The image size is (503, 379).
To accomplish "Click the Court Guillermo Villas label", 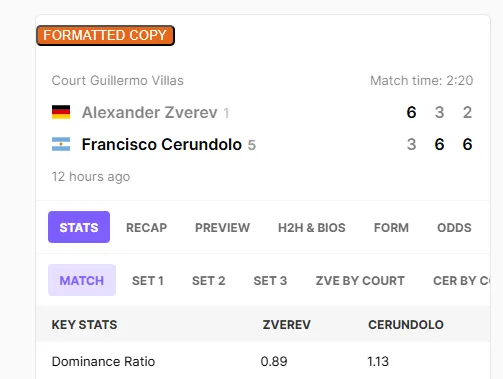I will point(118,81).
